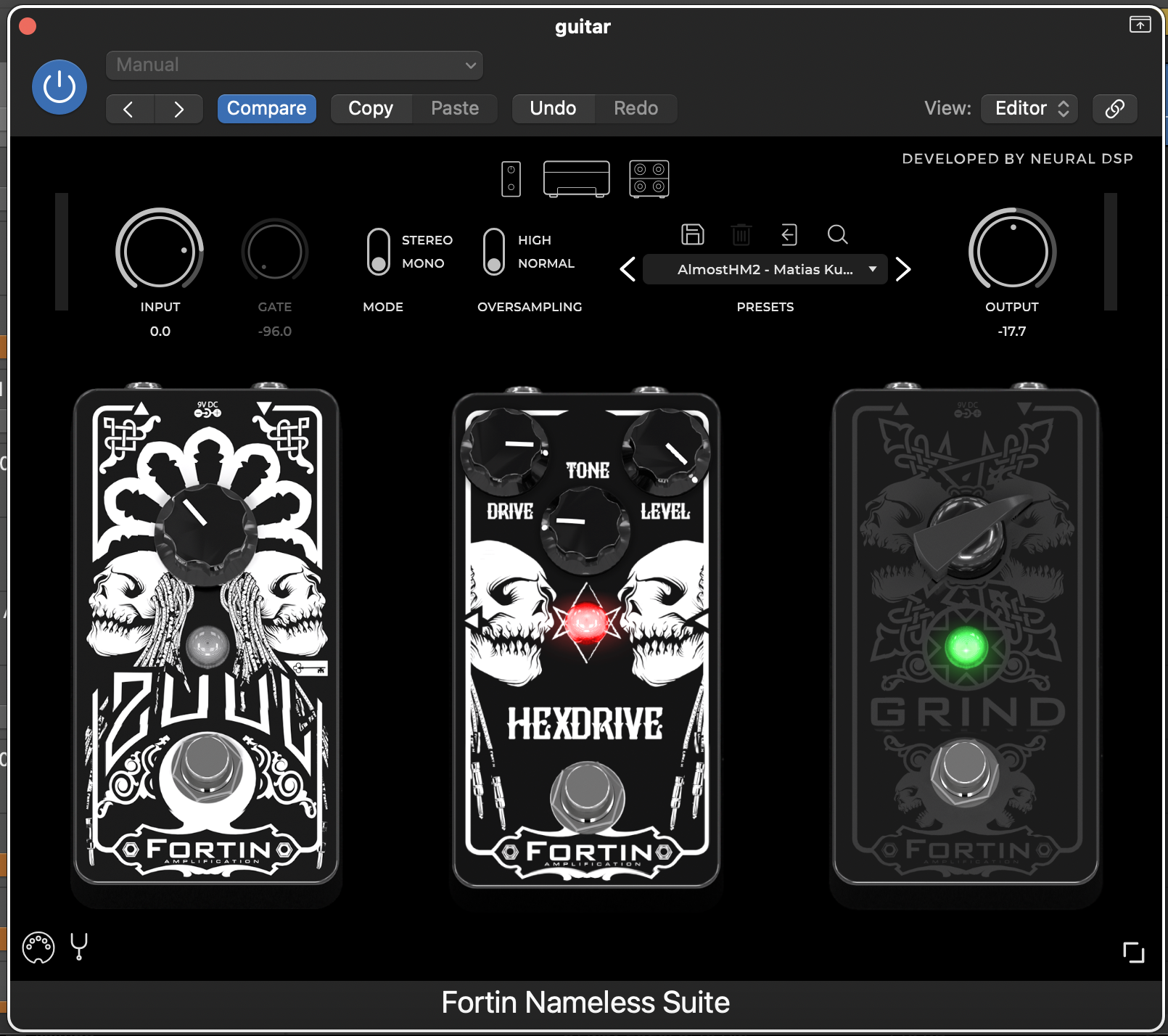Toggle the Stereo/Mono mode switch
1168x1036 pixels.
pyautogui.click(x=379, y=252)
